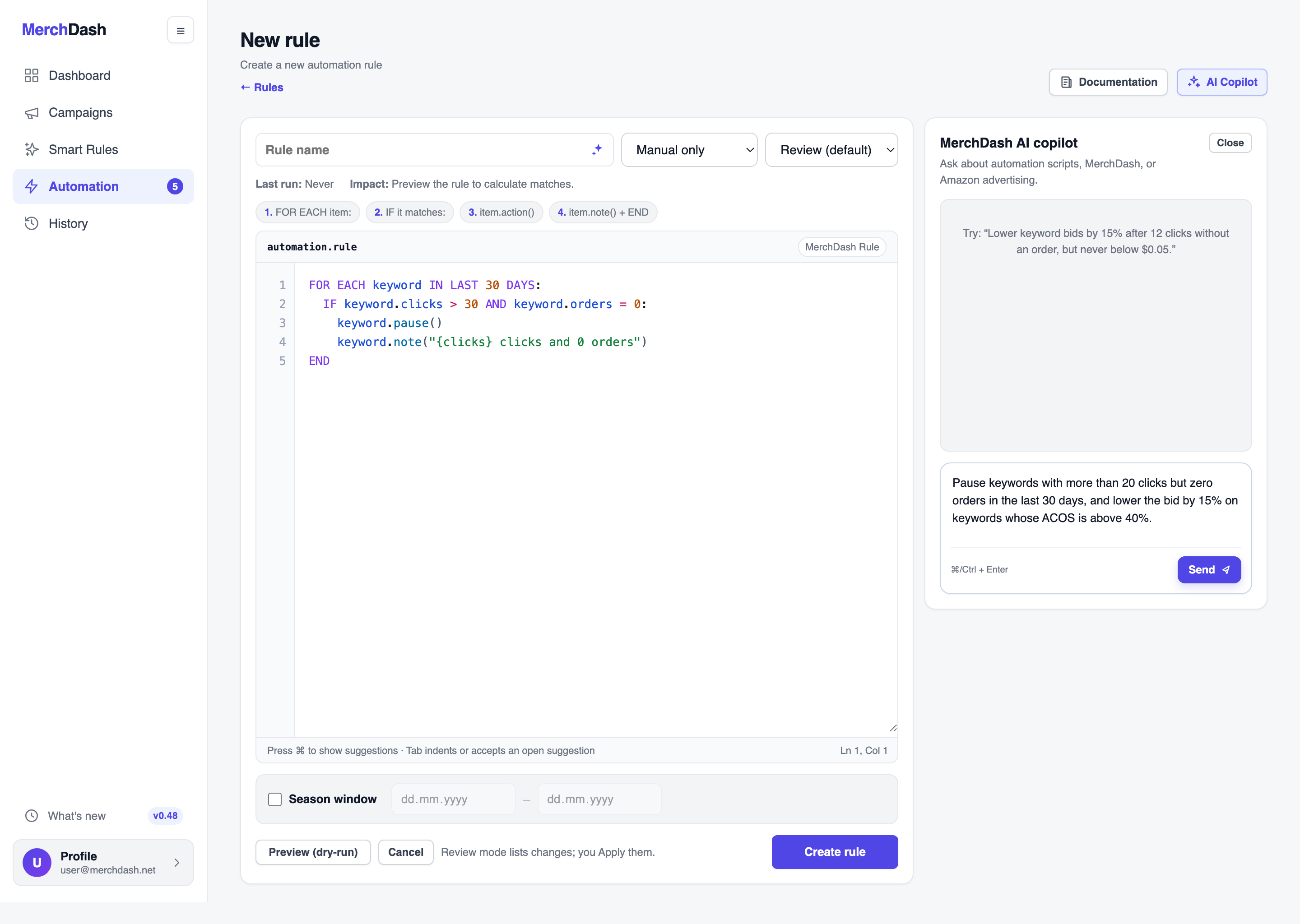
Task: Open the Dashboard page
Action: click(x=103, y=76)
